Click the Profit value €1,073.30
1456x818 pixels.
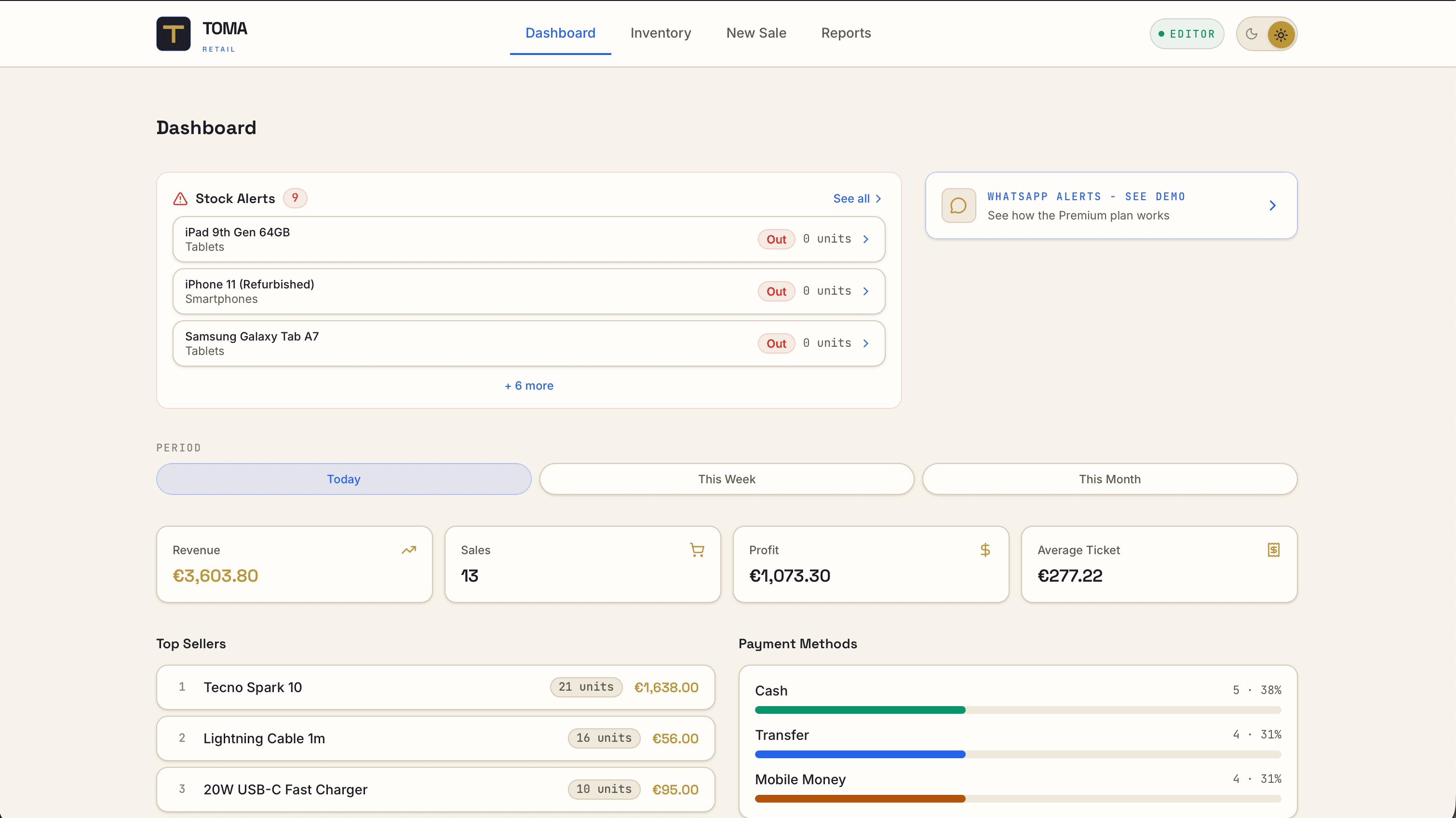point(790,575)
